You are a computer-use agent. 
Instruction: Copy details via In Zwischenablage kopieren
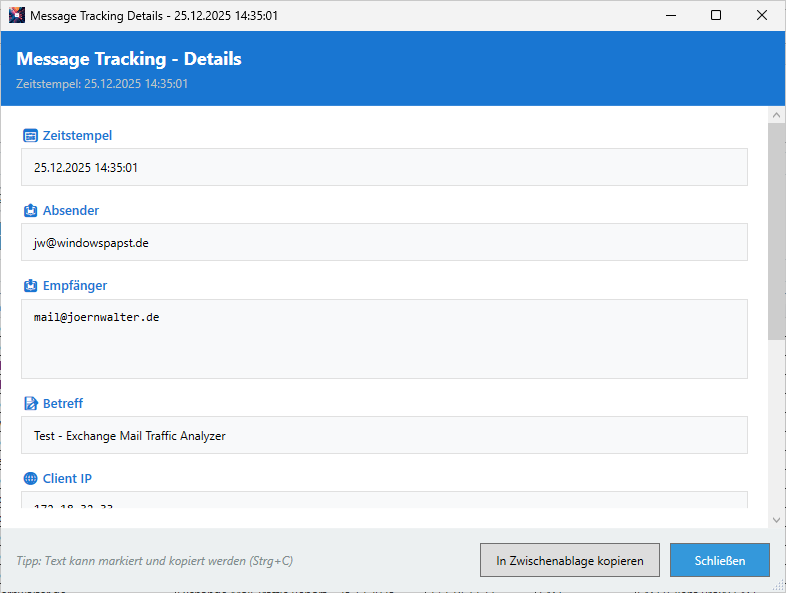(x=569, y=561)
